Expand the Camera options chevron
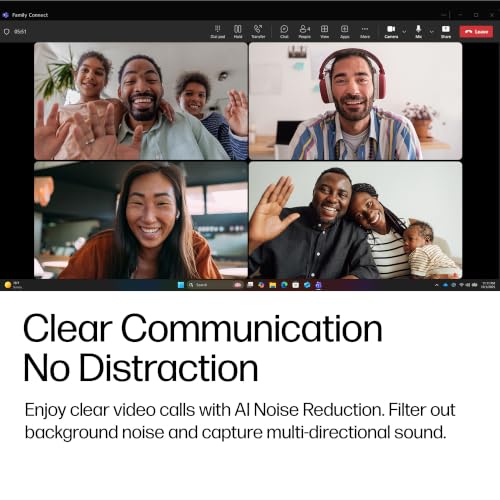The width and height of the screenshot is (500, 500). pyautogui.click(x=404, y=32)
